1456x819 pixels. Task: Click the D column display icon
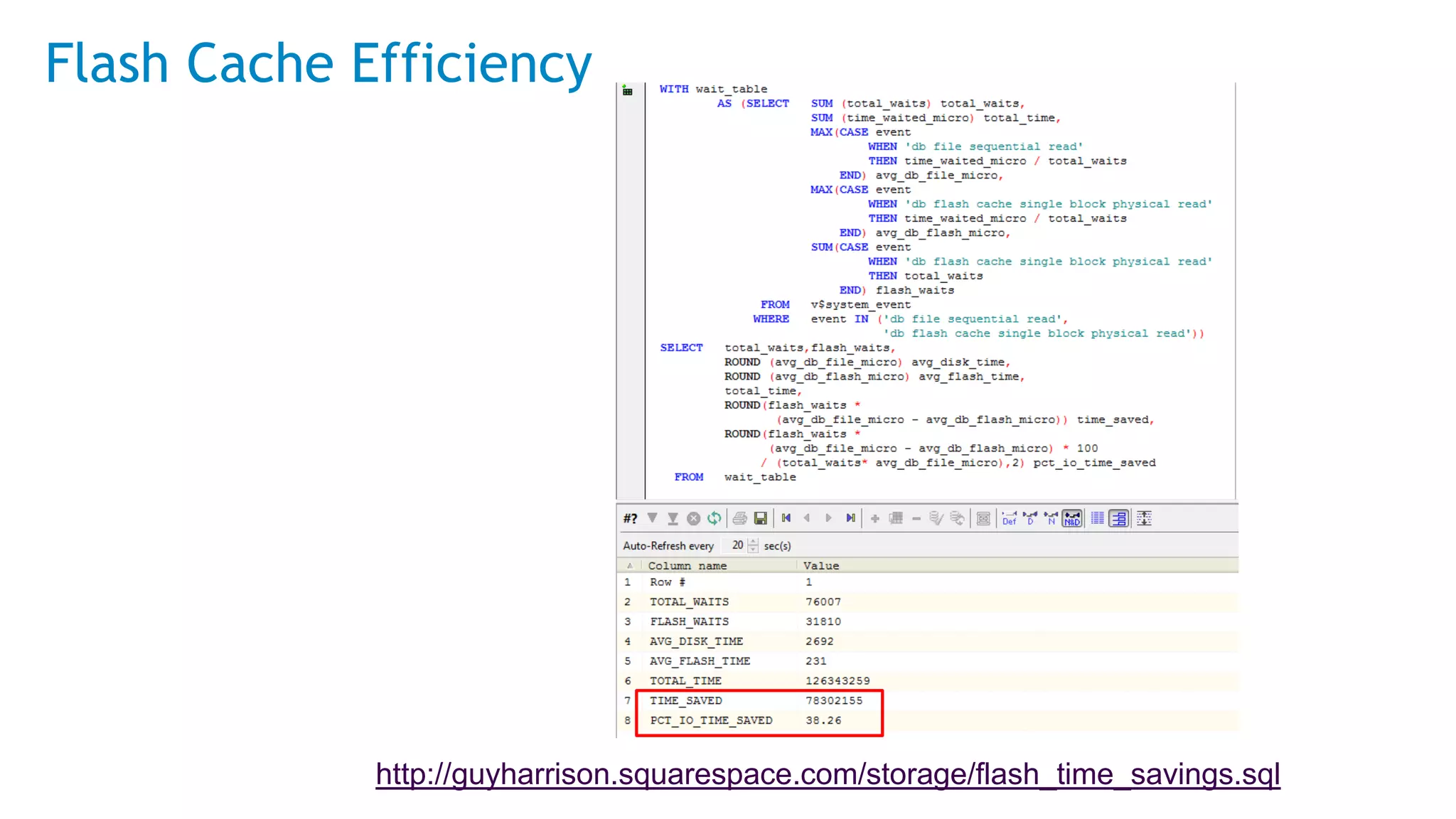pyautogui.click(x=1030, y=518)
